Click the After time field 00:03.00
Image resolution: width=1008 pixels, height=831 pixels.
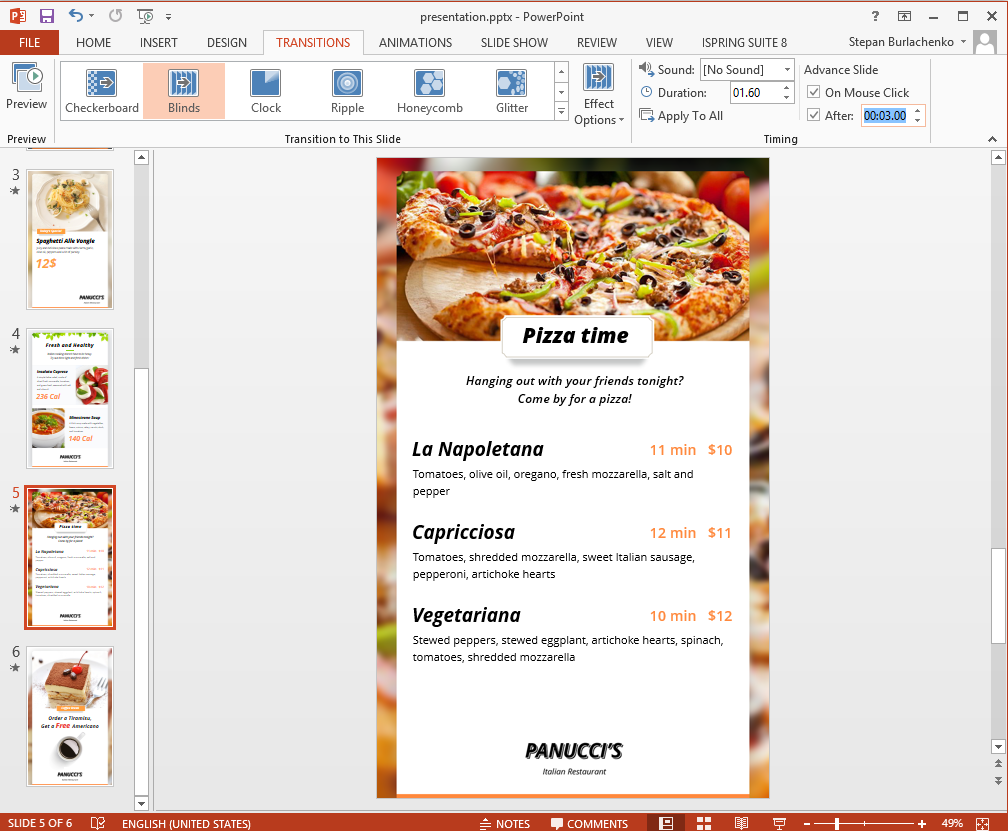tap(885, 116)
